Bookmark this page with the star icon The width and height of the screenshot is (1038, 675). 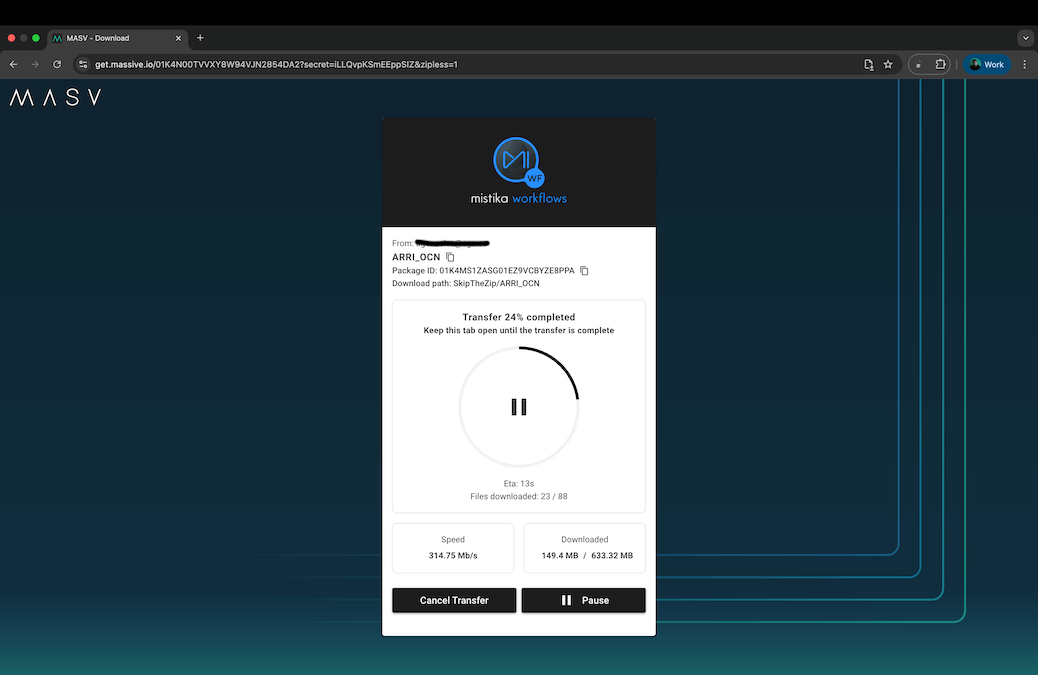[888, 64]
